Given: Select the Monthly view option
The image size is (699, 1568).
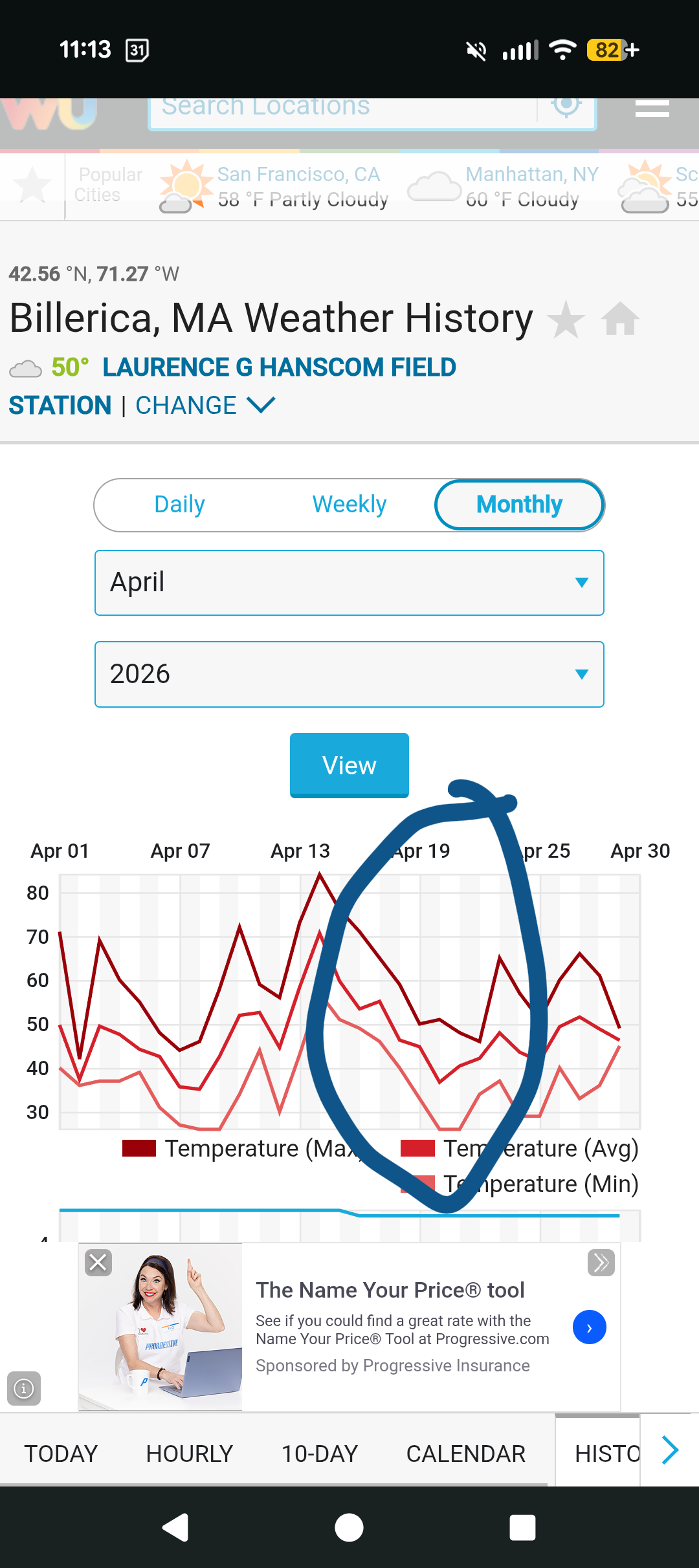Looking at the screenshot, I should tap(519, 505).
